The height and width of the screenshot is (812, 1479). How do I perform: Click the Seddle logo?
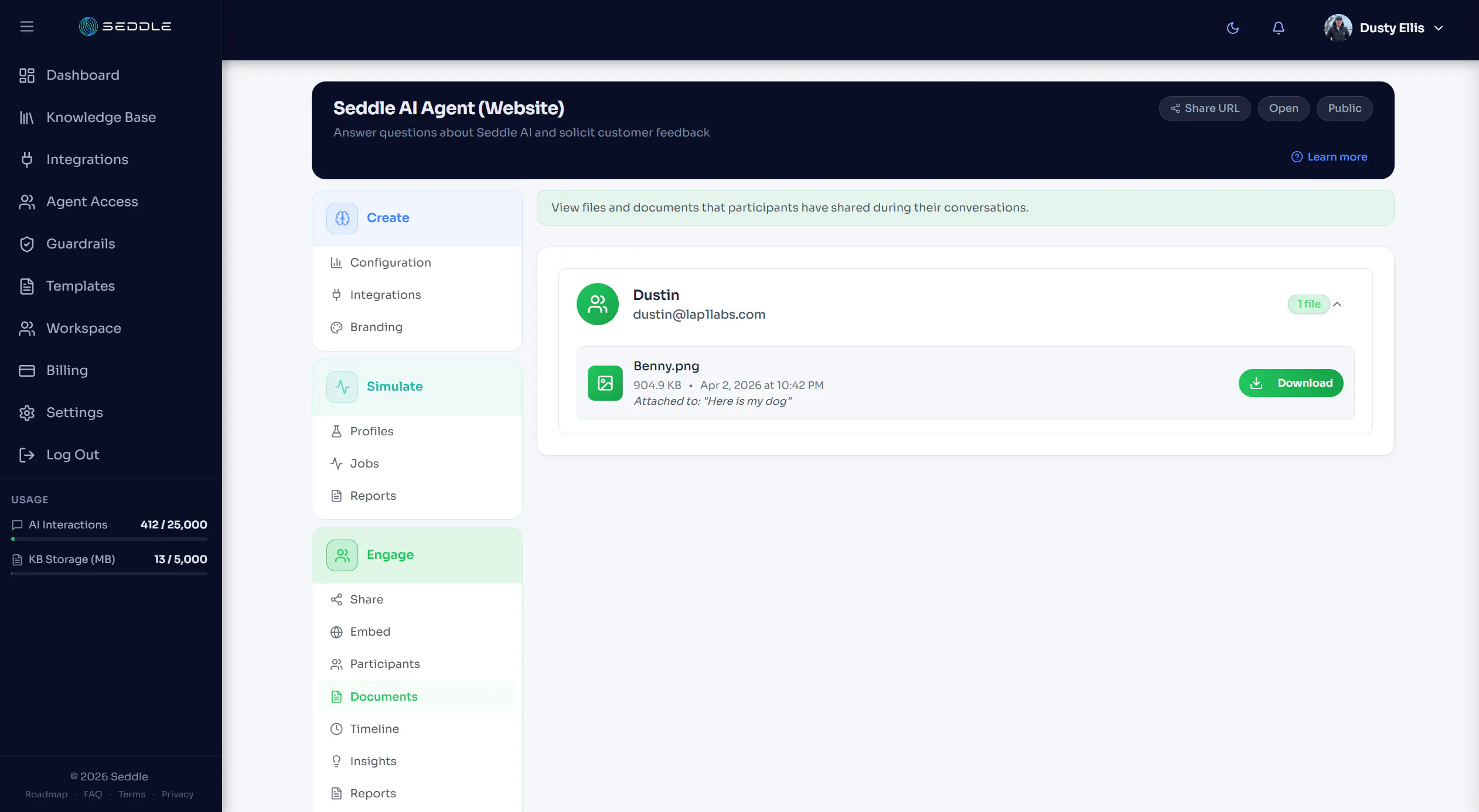(x=125, y=26)
